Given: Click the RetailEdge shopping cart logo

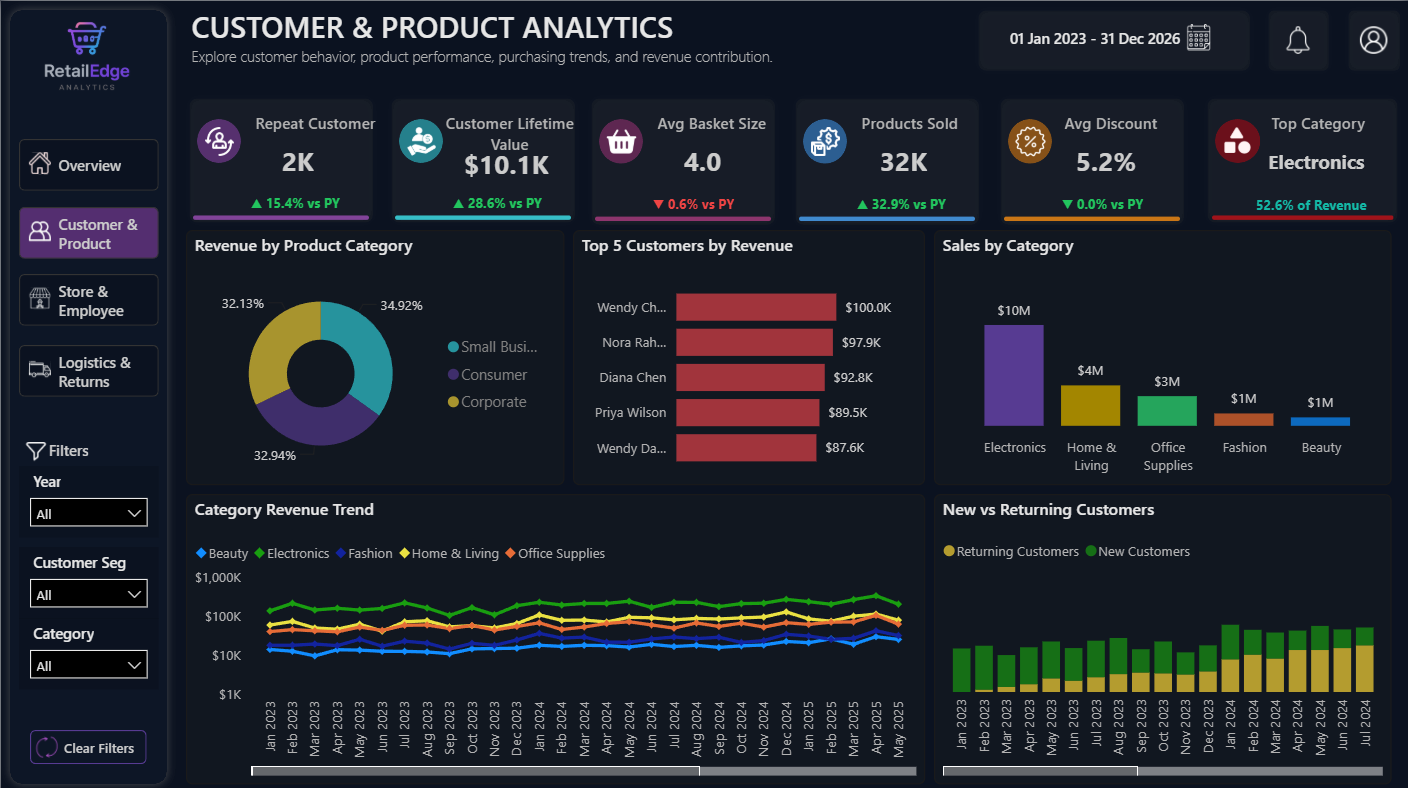Looking at the screenshot, I should [86, 39].
